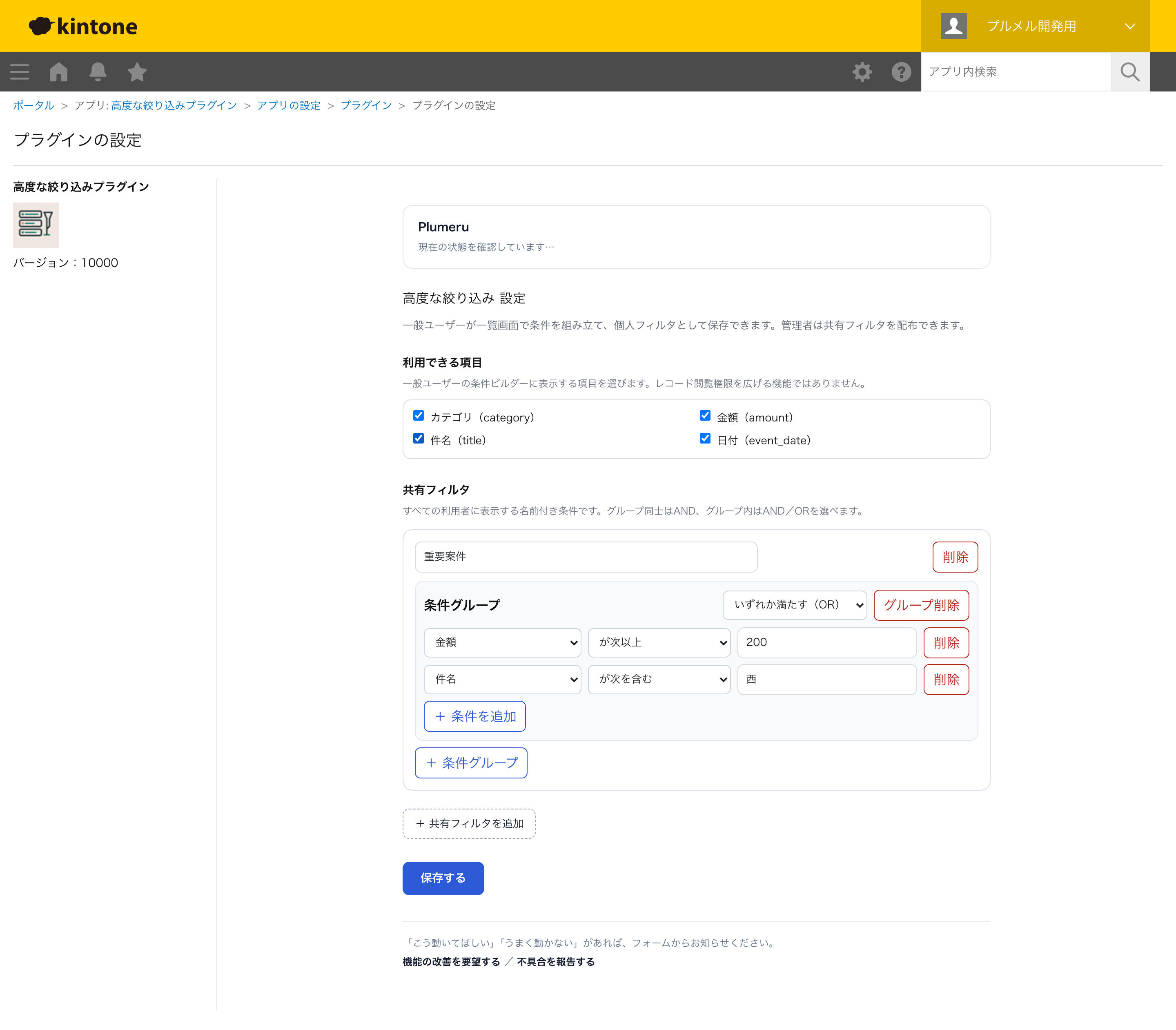This screenshot has height=1030, width=1176.
Task: Delete the 件名 condition row
Action: coord(946,680)
